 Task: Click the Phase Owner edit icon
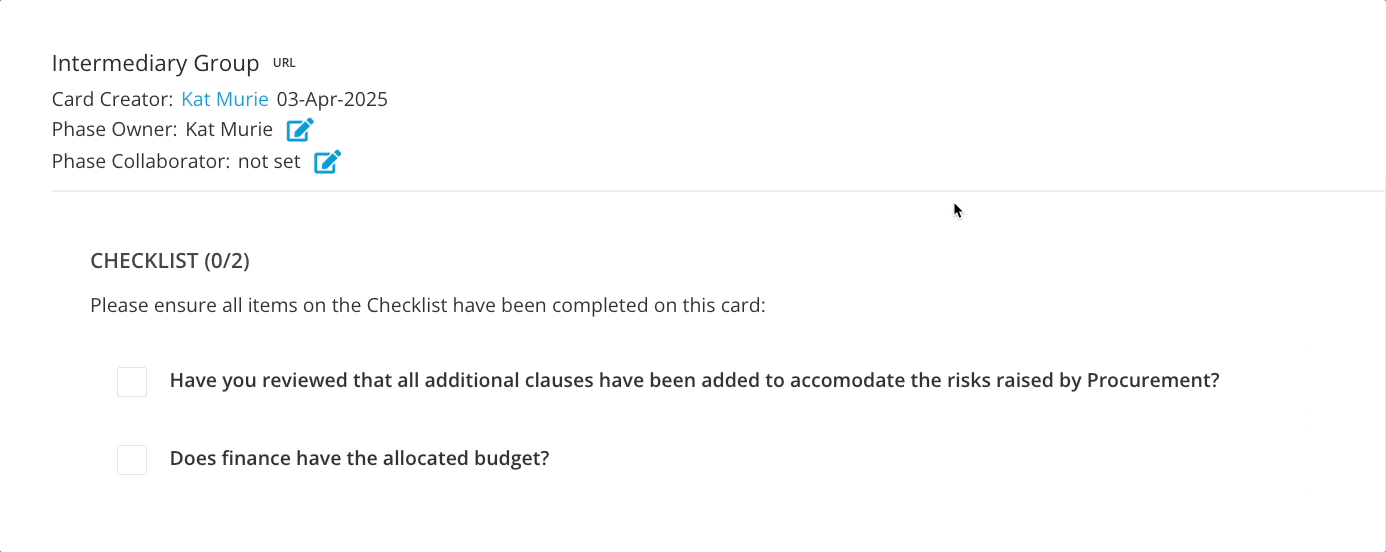[300, 130]
